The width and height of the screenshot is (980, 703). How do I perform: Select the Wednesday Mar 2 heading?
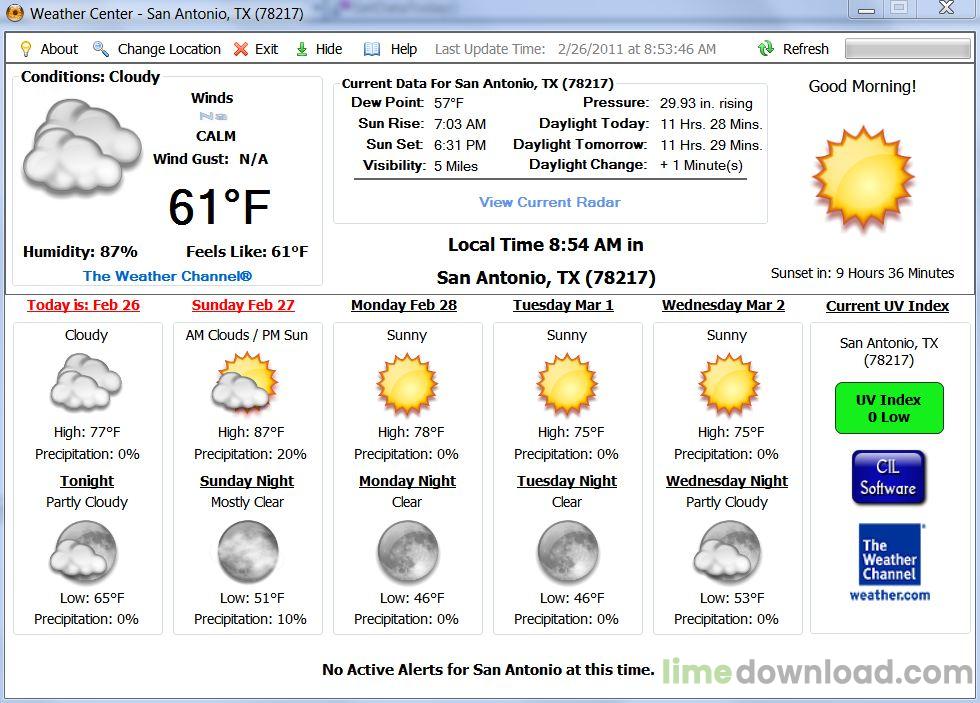723,305
